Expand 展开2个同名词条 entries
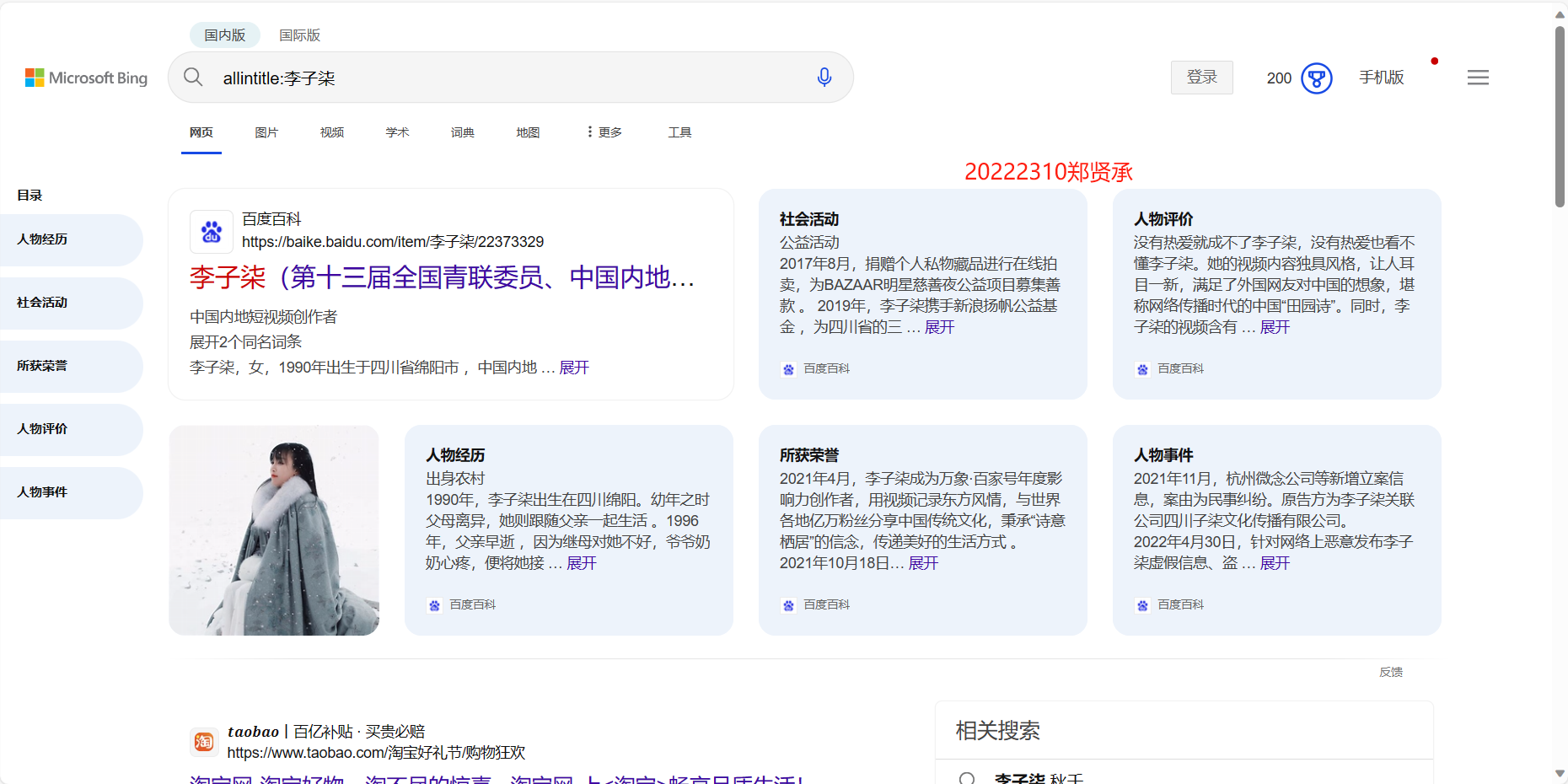Image resolution: width=1568 pixels, height=784 pixels. [x=245, y=342]
